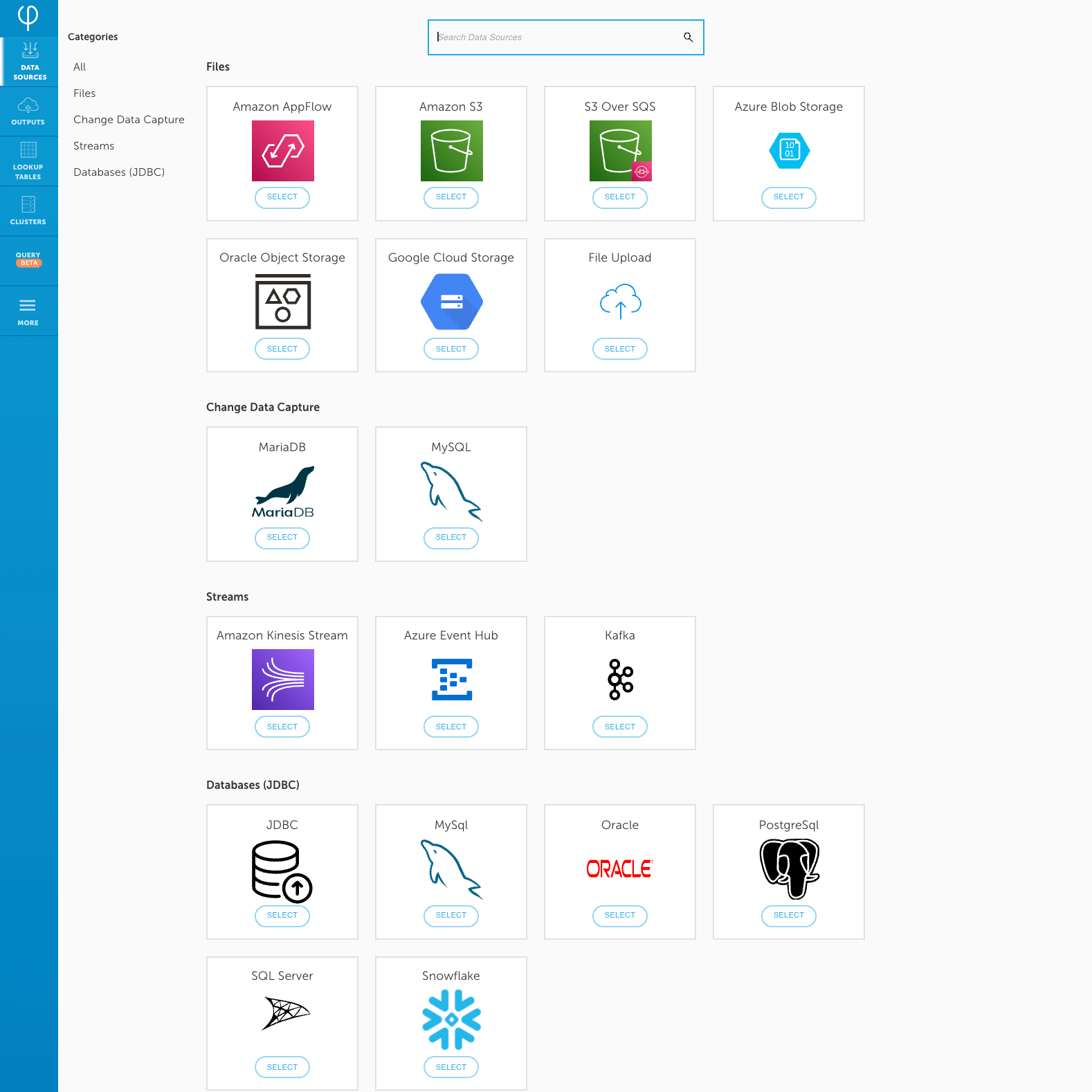
Task: Open the More hamburger menu
Action: click(29, 311)
